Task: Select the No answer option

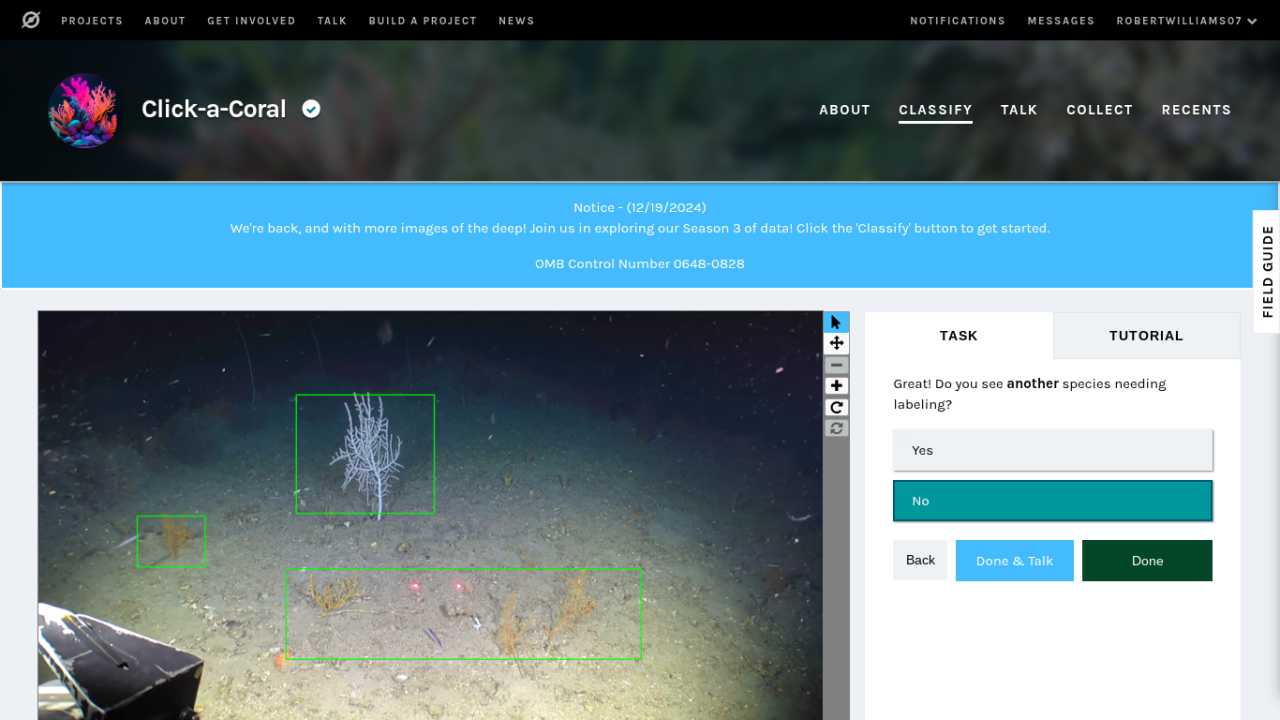Action: tap(1052, 501)
